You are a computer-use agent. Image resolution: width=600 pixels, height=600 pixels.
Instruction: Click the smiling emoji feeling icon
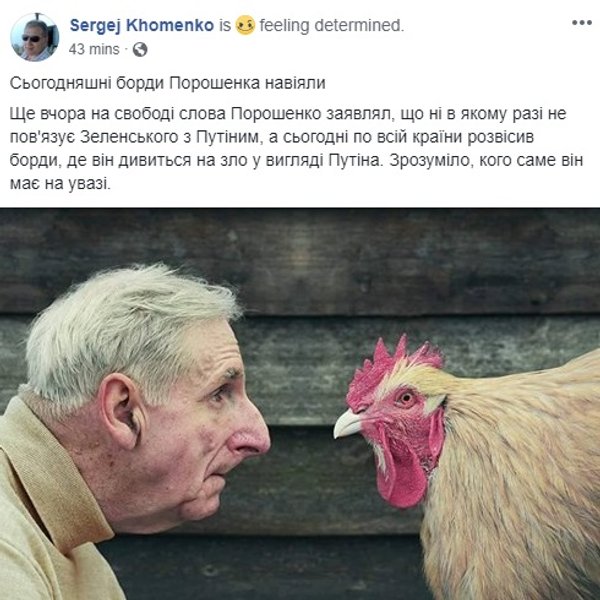(x=245, y=25)
